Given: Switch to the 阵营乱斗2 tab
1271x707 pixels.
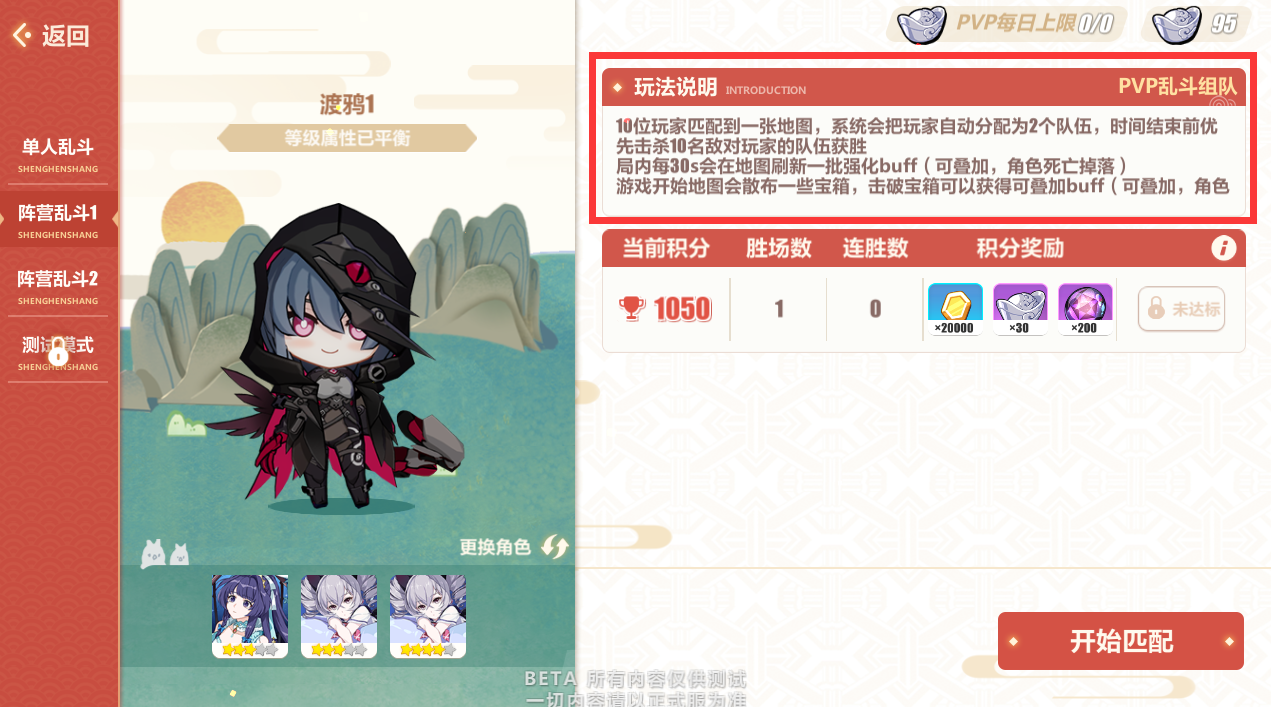Looking at the screenshot, I should (58, 286).
